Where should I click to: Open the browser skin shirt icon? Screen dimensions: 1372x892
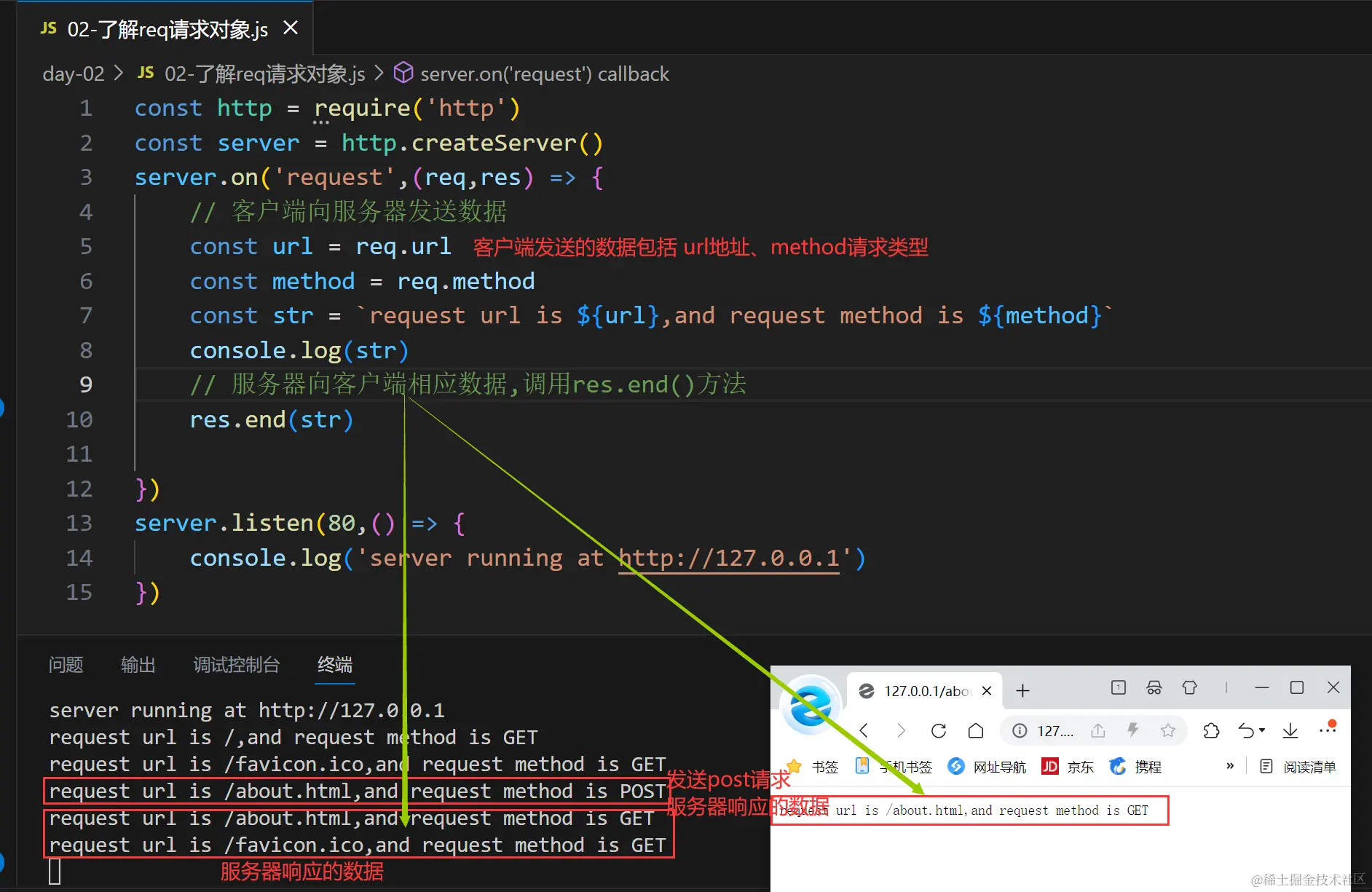pos(1190,687)
